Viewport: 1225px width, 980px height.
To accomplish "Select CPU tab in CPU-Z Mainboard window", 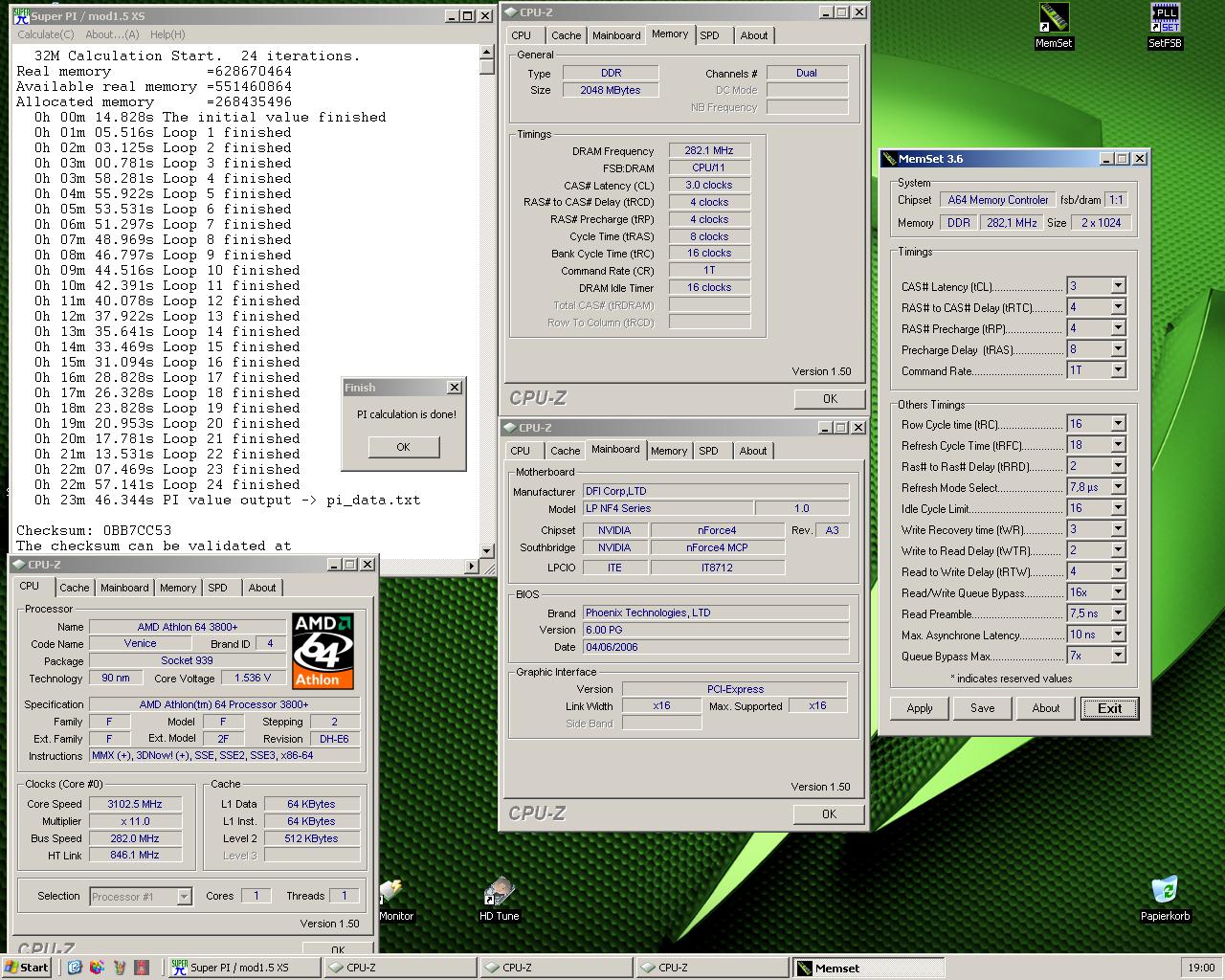I will (x=521, y=451).
